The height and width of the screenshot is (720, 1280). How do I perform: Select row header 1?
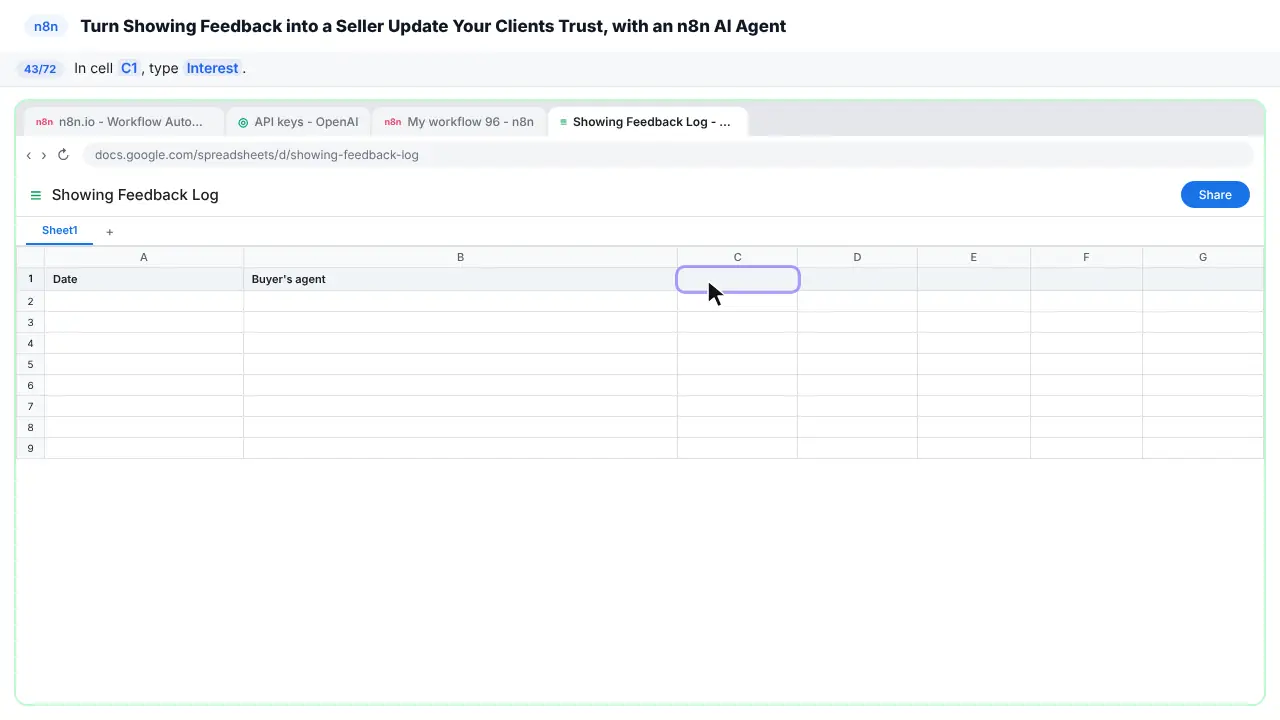(x=31, y=279)
